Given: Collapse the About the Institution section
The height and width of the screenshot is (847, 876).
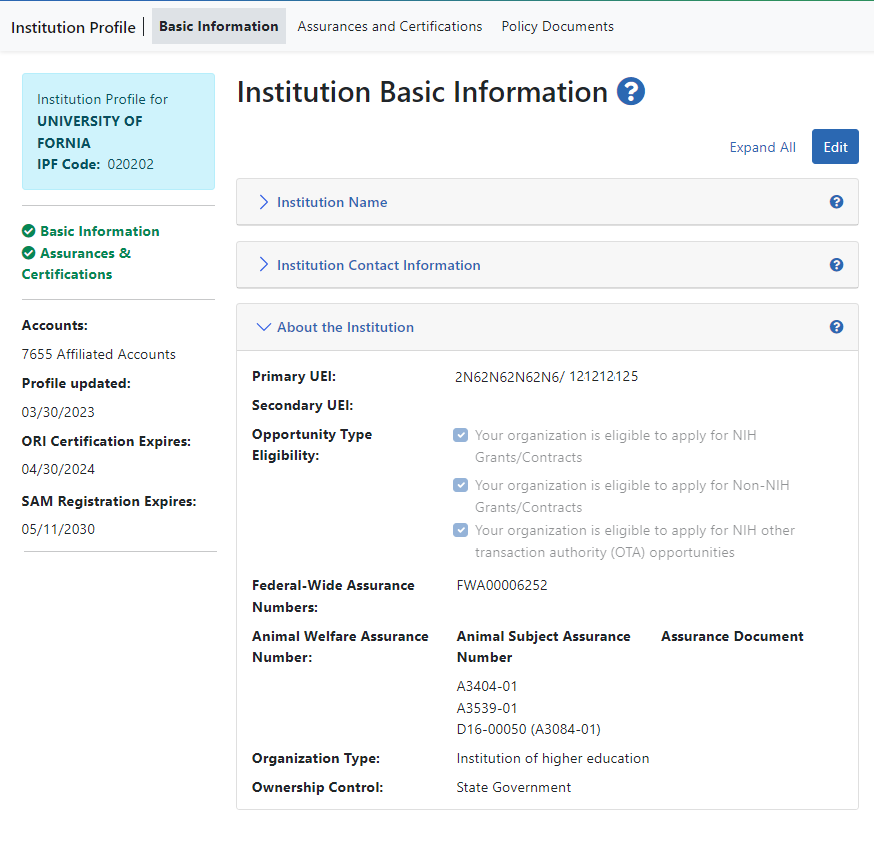Looking at the screenshot, I should pyautogui.click(x=344, y=327).
